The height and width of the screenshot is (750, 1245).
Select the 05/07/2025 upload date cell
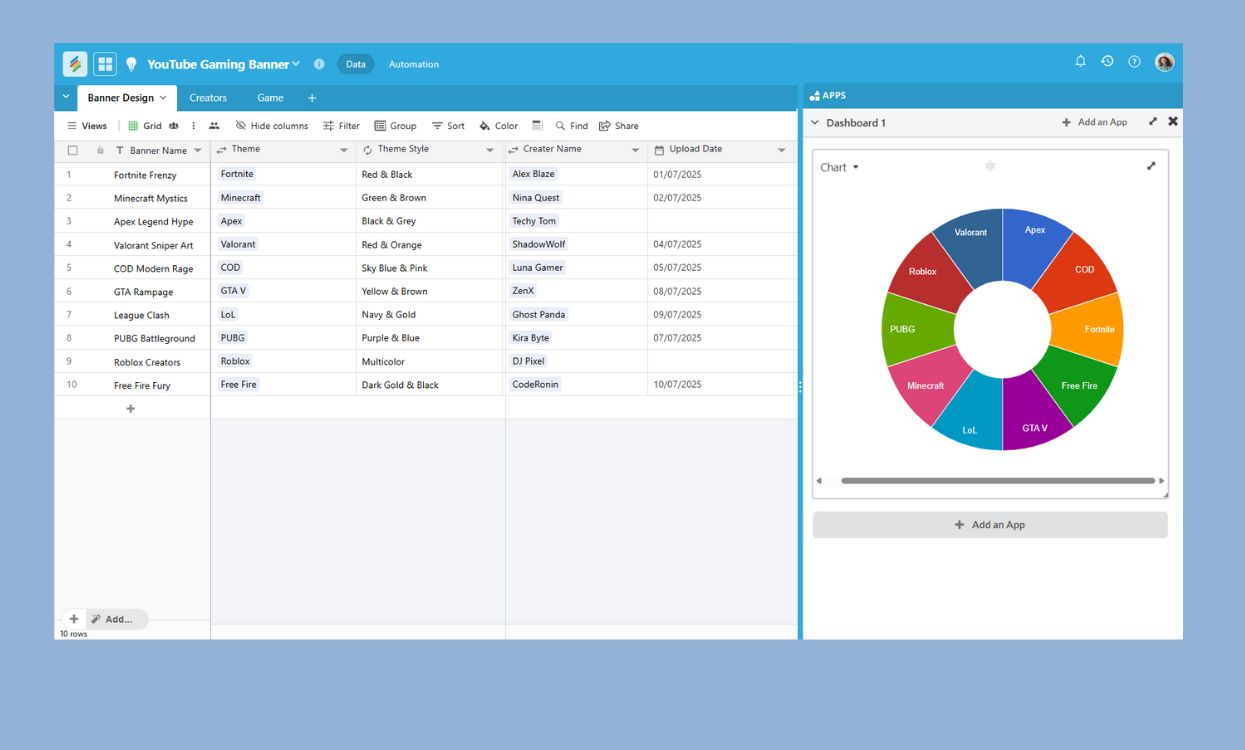pos(721,268)
